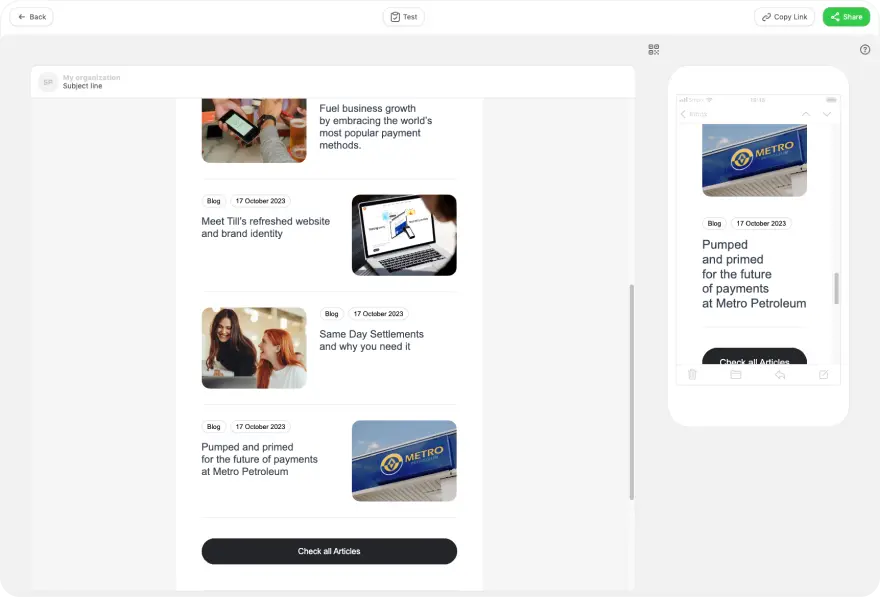Screen dimensions: 880x597
Task: Select the Fuel business growth text
Action: pyautogui.click(x=375, y=127)
